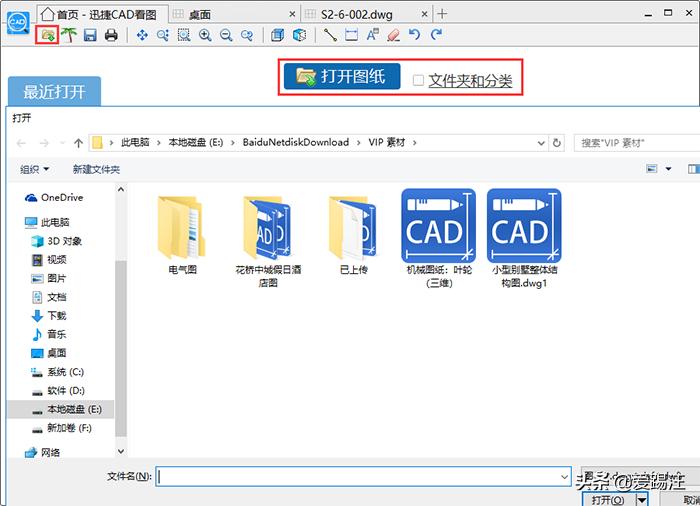Viewport: 700px width, 506px height.
Task: Open the 打开 button split arrow
Action: [642, 500]
